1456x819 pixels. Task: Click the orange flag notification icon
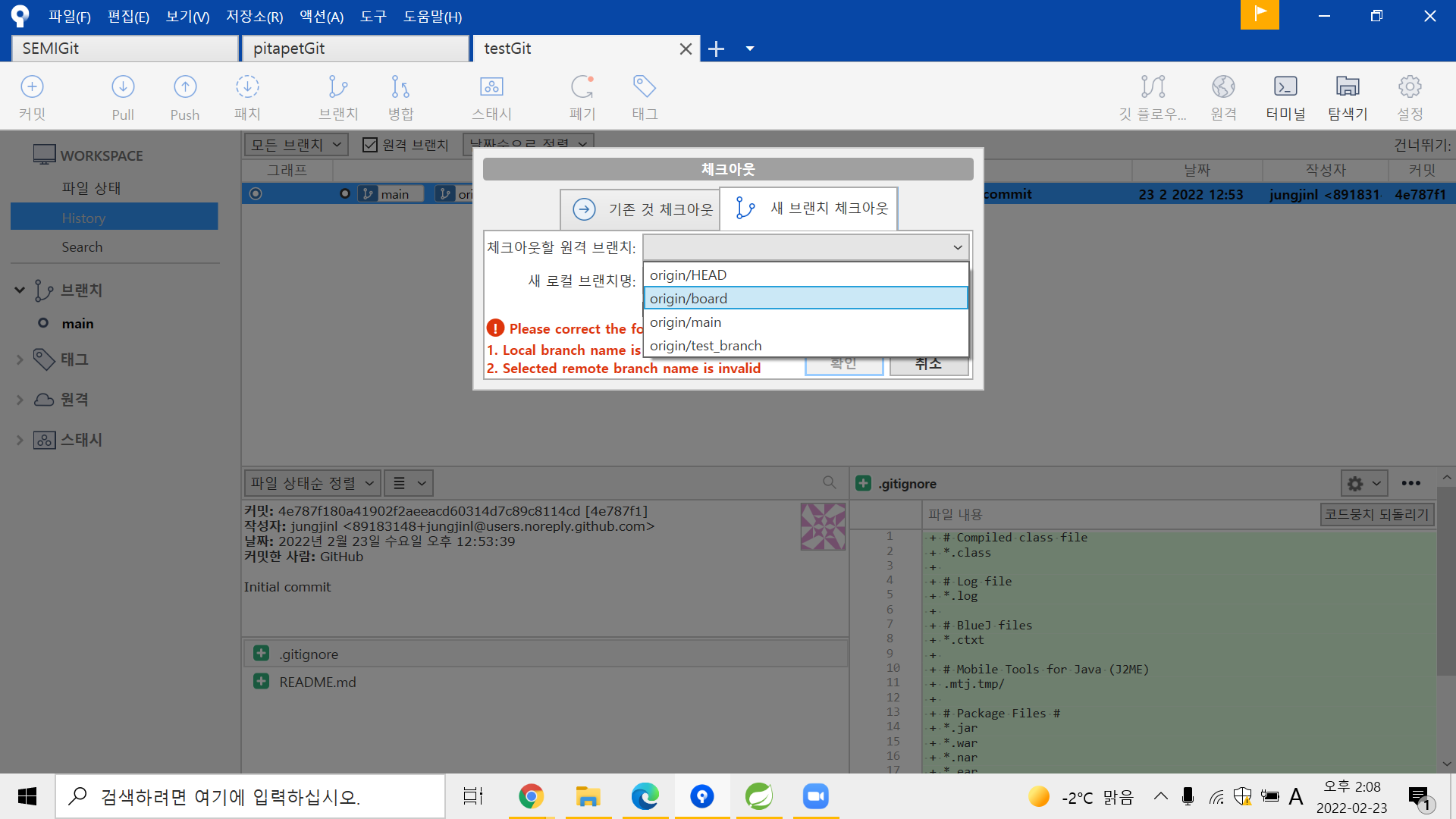(1260, 14)
